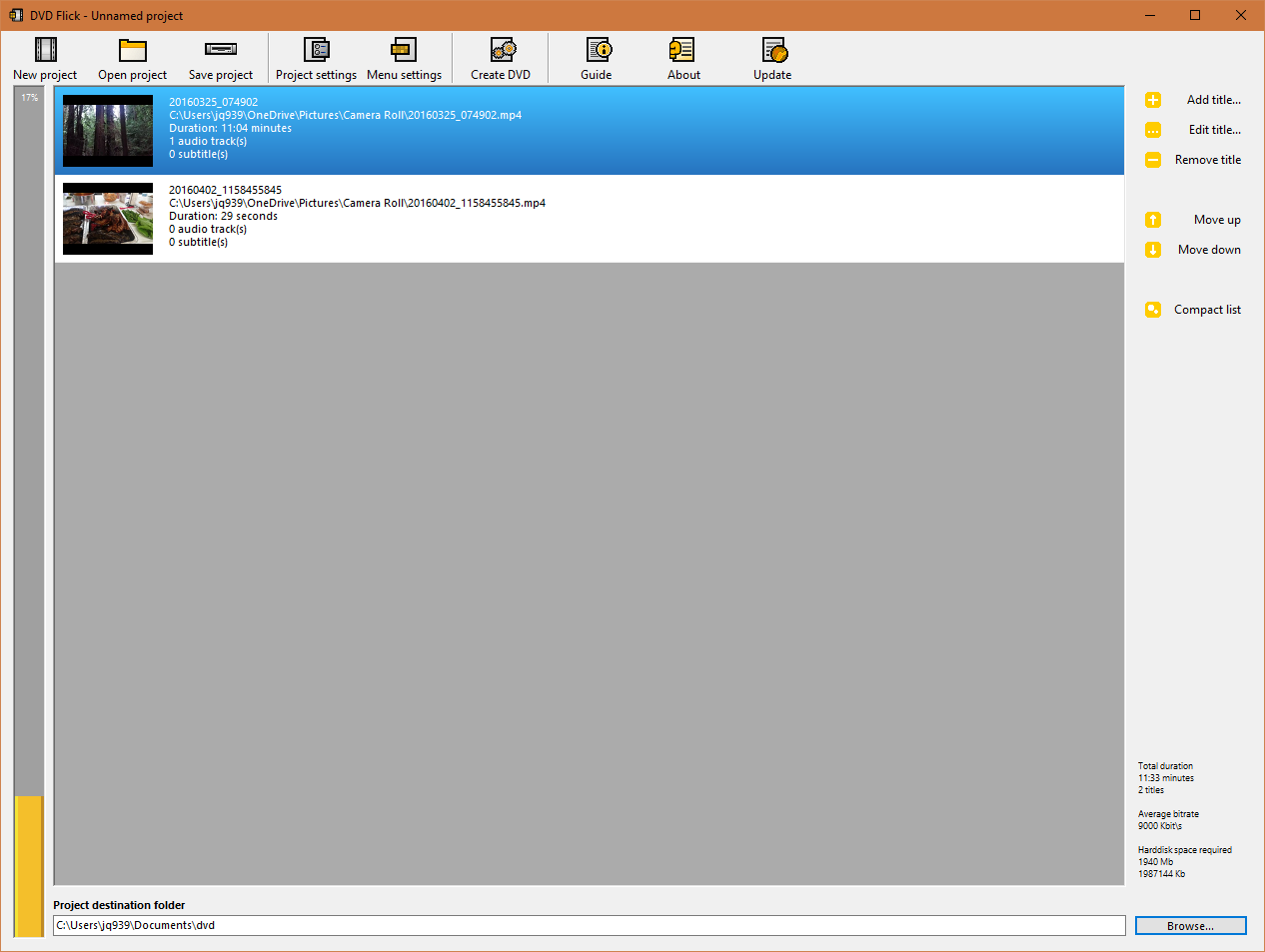
Task: Move the selected title up
Action: point(1153,219)
